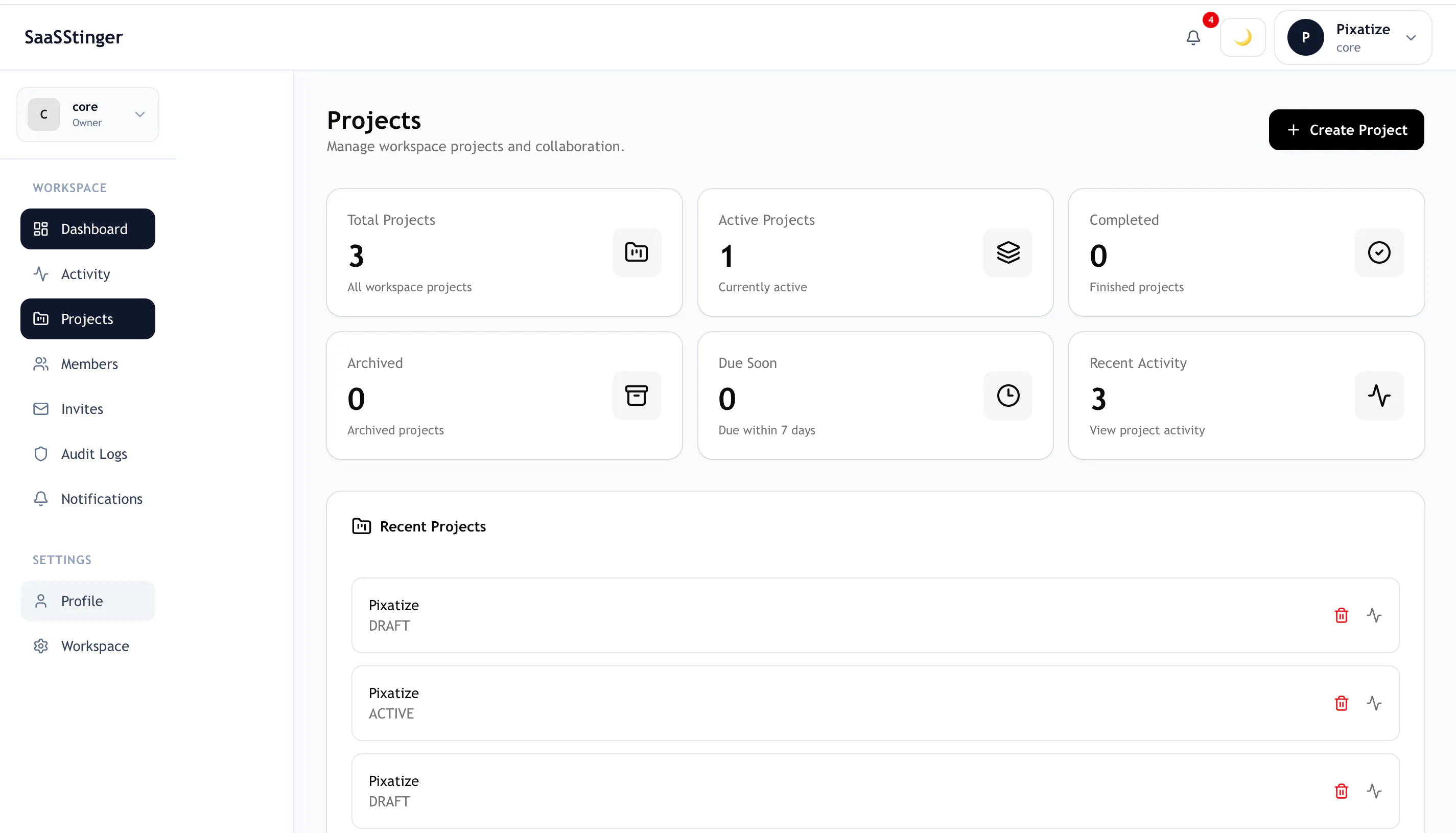Click the Total Projects folder icon
Image resolution: width=1456 pixels, height=833 pixels.
(637, 252)
